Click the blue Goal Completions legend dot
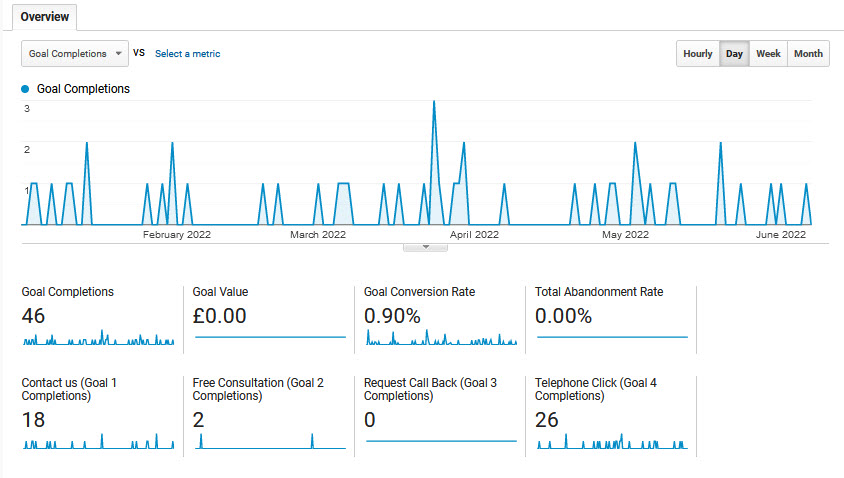 click(x=26, y=89)
